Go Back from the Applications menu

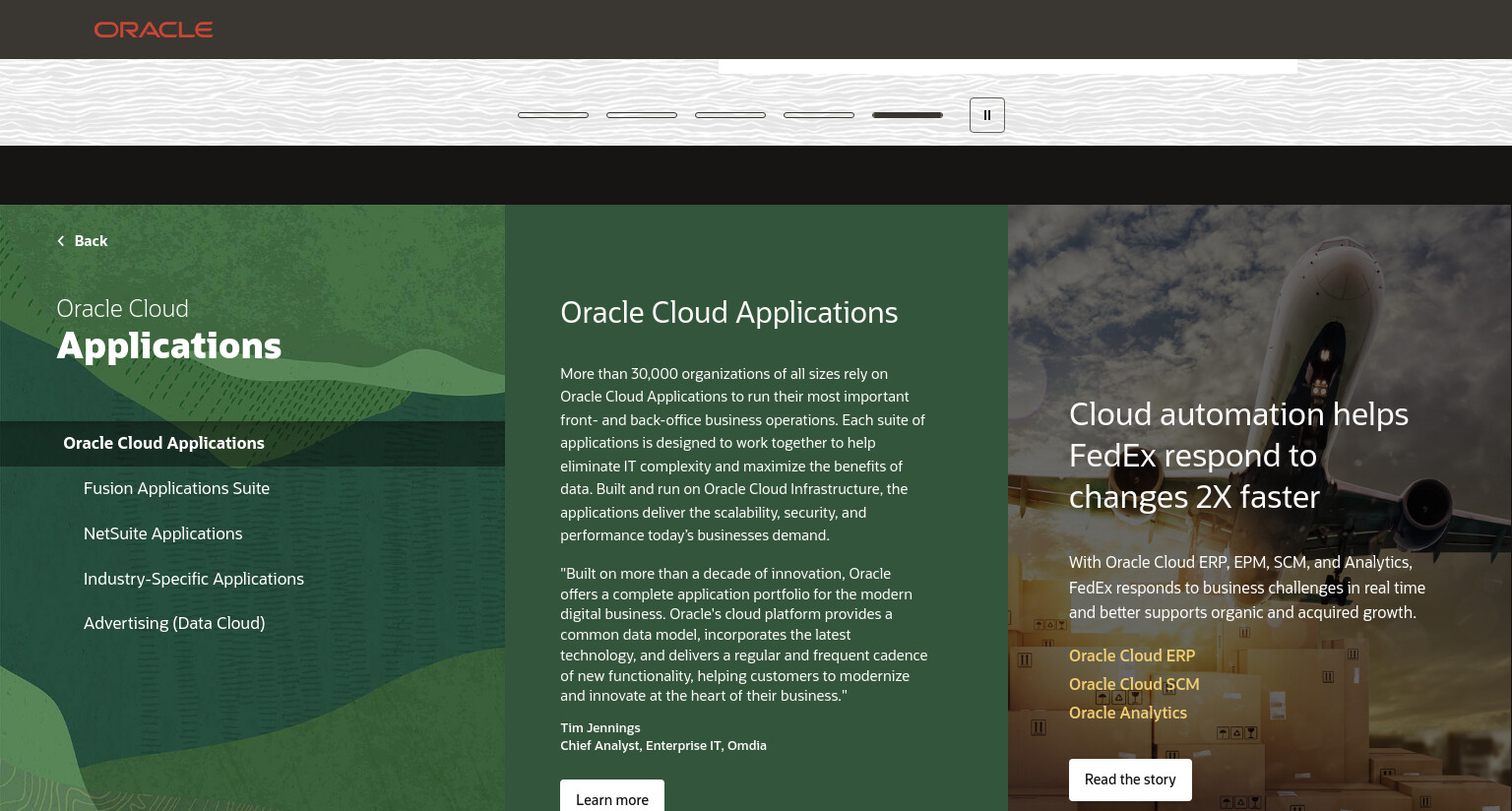point(83,241)
